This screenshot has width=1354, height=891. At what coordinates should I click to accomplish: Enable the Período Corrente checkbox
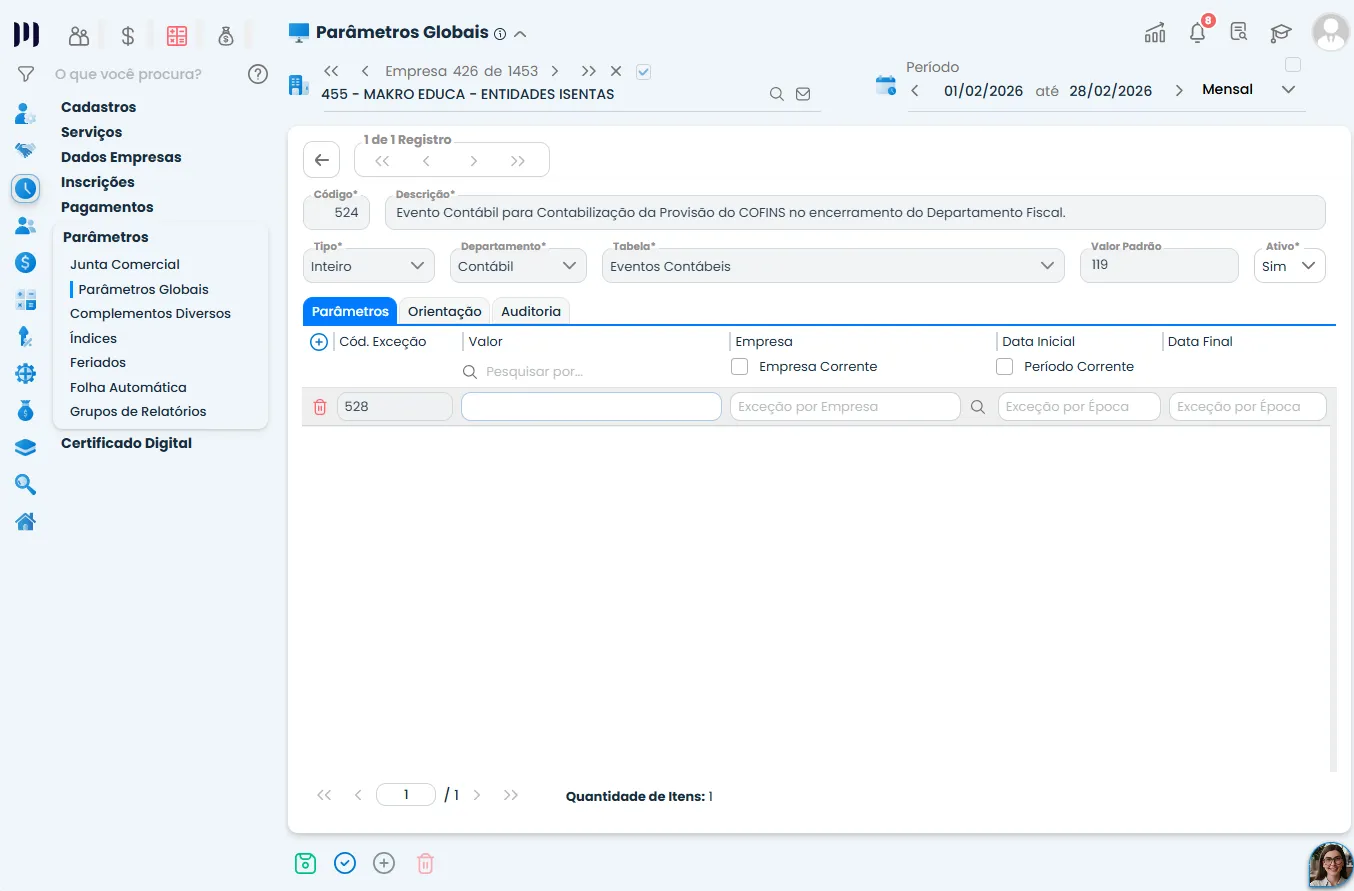point(1005,367)
